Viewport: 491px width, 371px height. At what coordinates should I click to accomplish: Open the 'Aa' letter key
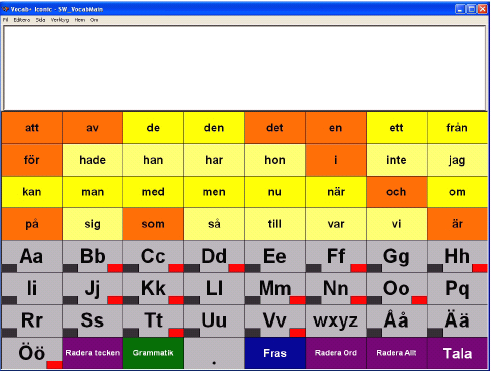pos(32,256)
